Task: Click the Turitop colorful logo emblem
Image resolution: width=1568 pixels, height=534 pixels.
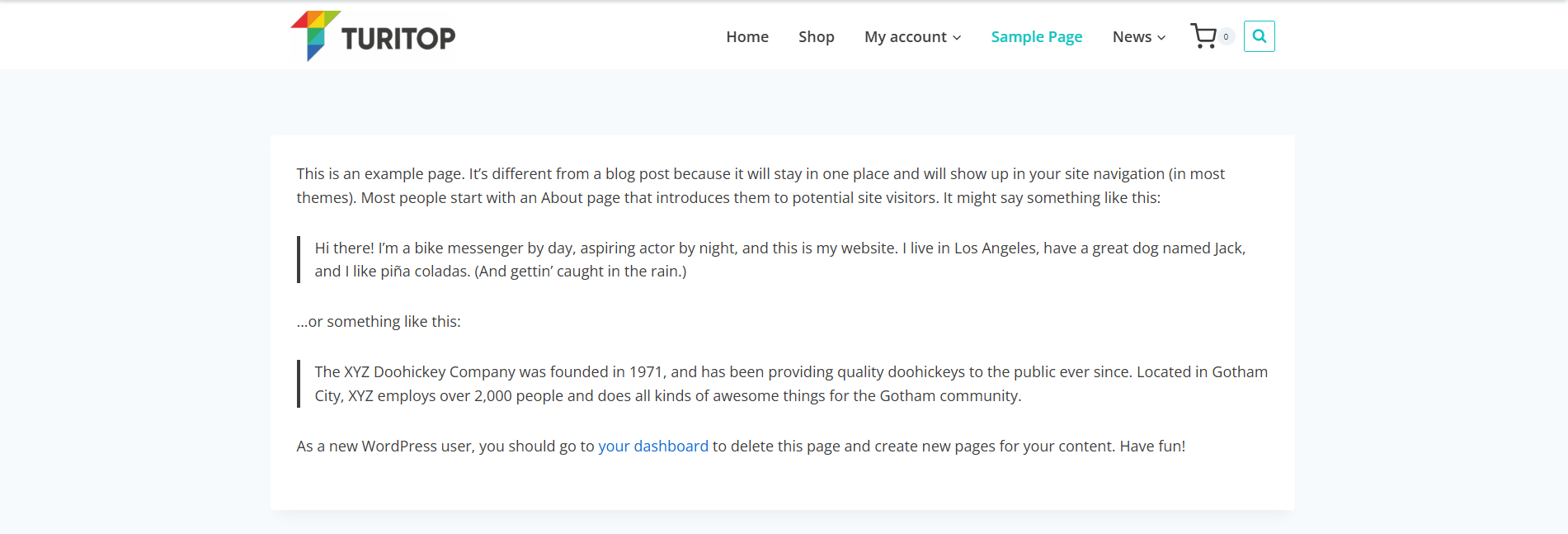Action: (314, 35)
